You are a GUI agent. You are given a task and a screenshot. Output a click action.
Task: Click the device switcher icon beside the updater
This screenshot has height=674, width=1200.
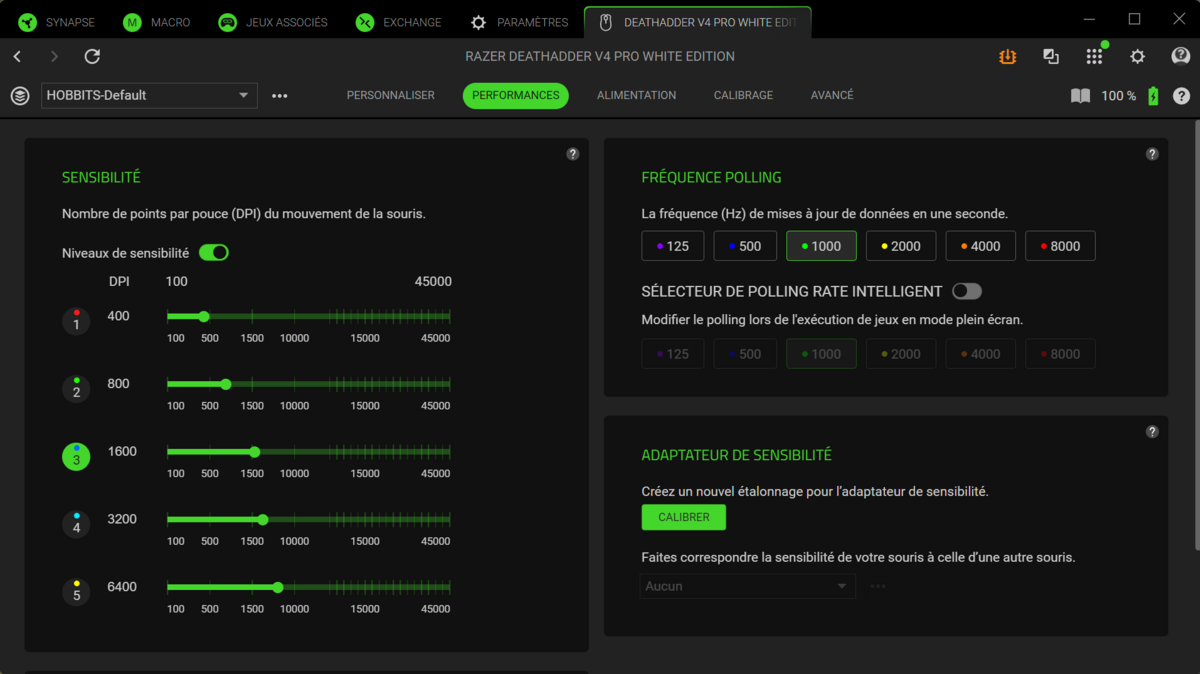coord(1051,57)
